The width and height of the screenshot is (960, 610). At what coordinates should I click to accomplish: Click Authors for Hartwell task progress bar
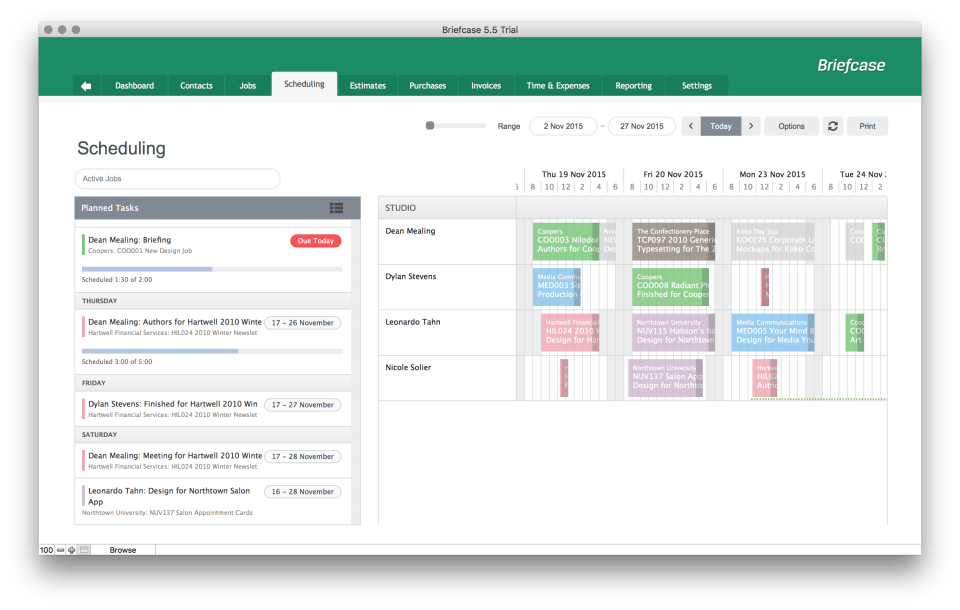[x=212, y=351]
